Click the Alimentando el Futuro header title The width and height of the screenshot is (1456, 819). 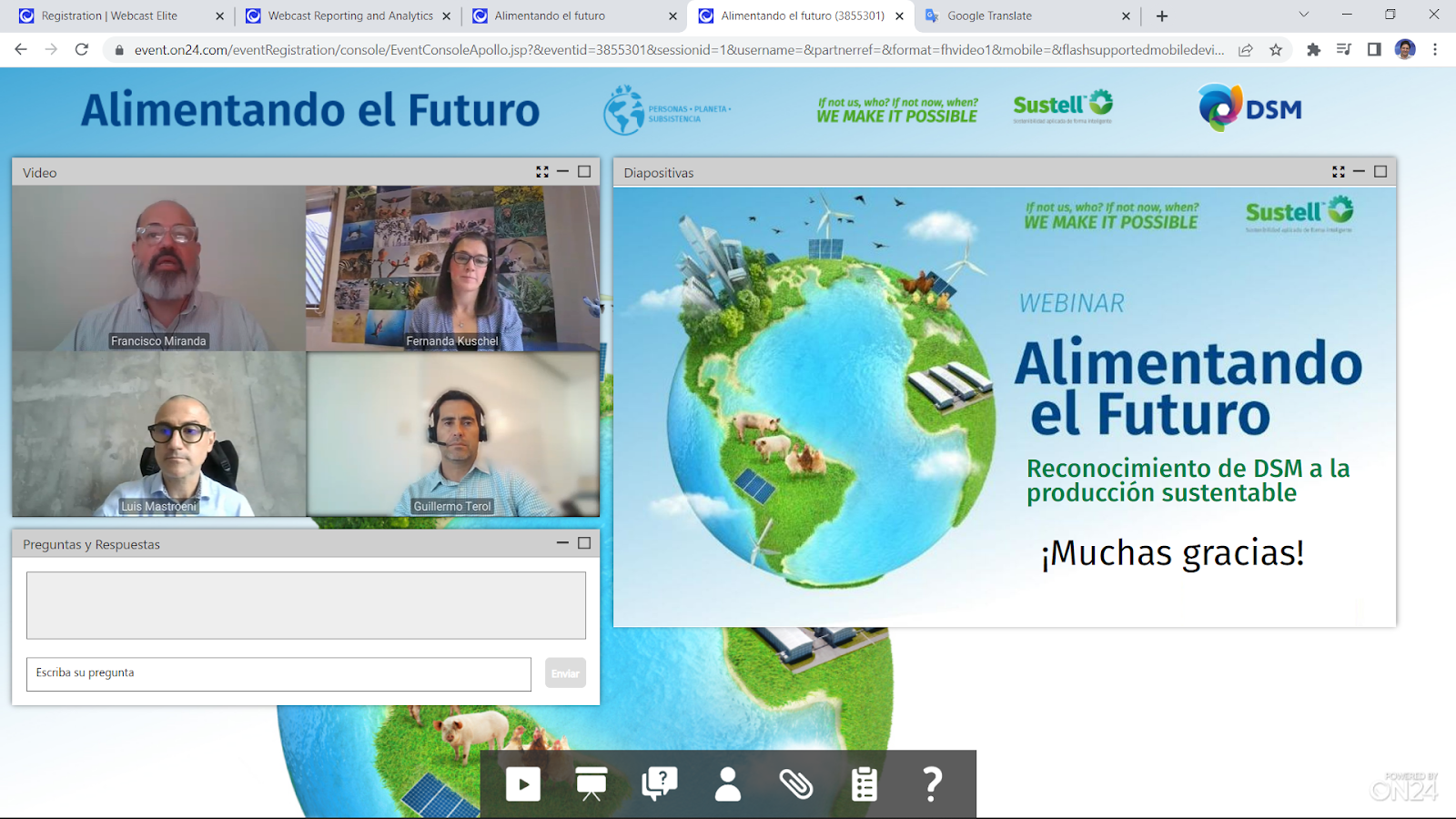pos(310,110)
